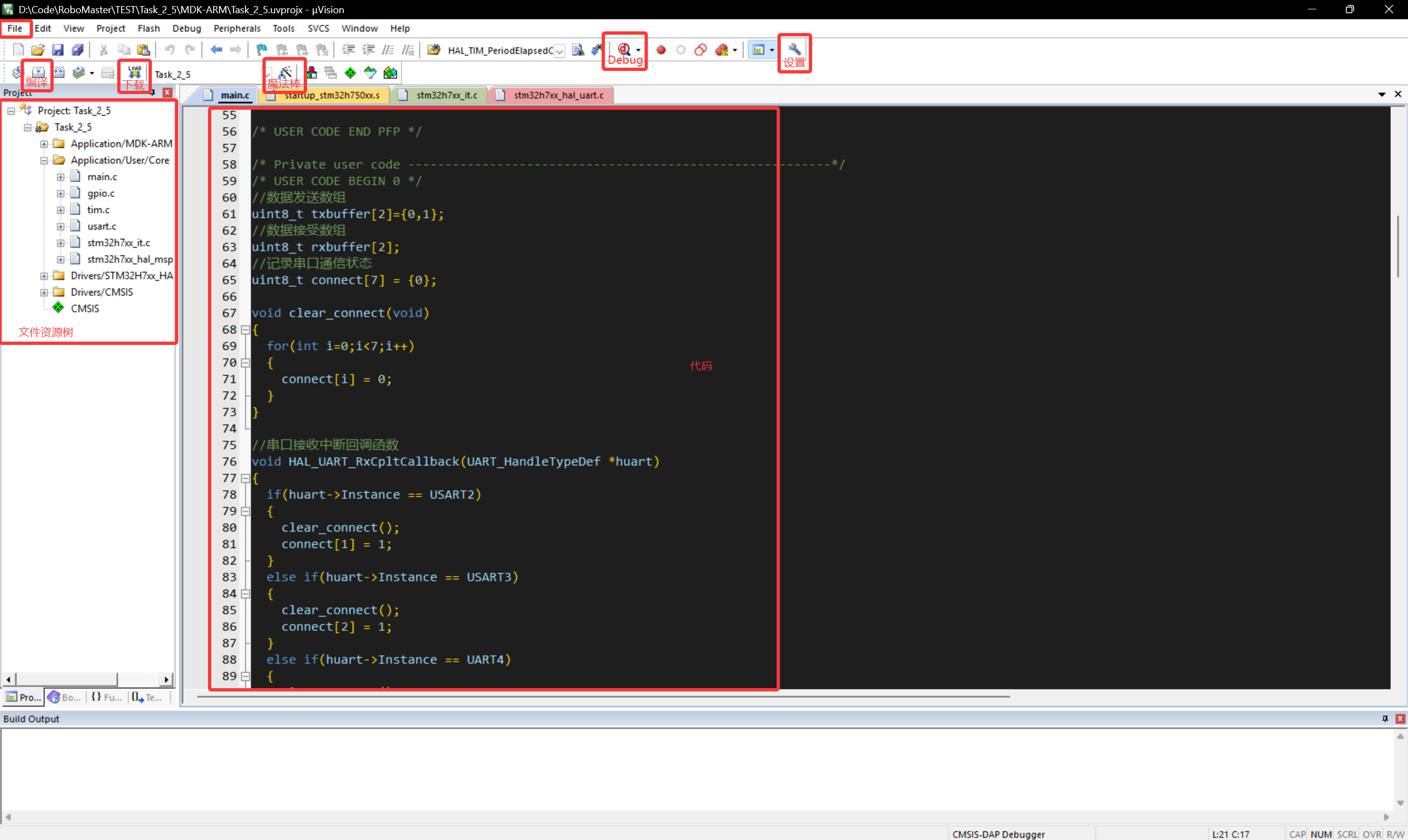Open Options for Target magic wand
This screenshot has height=840, width=1408.
click(285, 72)
